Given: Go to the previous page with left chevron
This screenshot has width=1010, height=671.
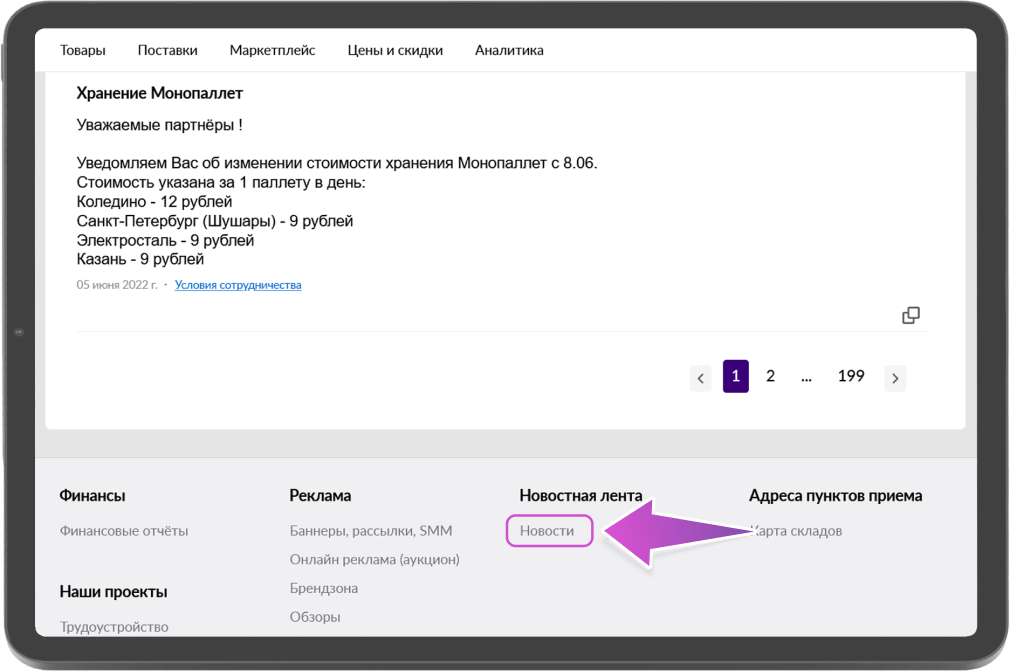Looking at the screenshot, I should coord(701,378).
